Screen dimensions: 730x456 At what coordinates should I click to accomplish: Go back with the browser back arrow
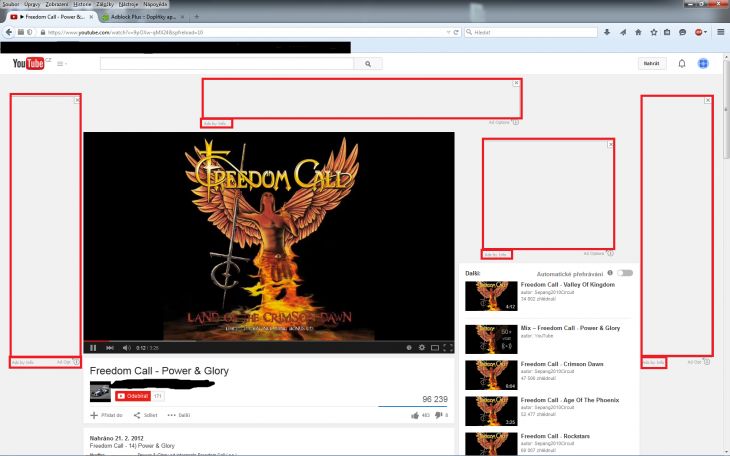pos(9,32)
